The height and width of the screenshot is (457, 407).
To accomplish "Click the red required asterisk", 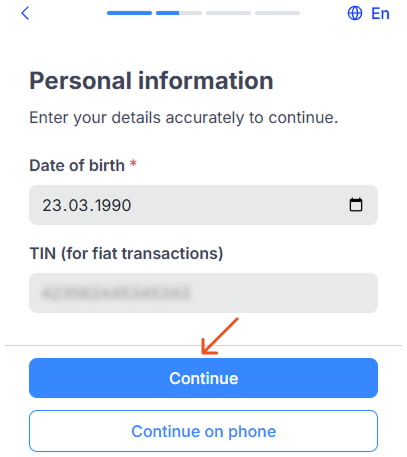I will 133,163.
